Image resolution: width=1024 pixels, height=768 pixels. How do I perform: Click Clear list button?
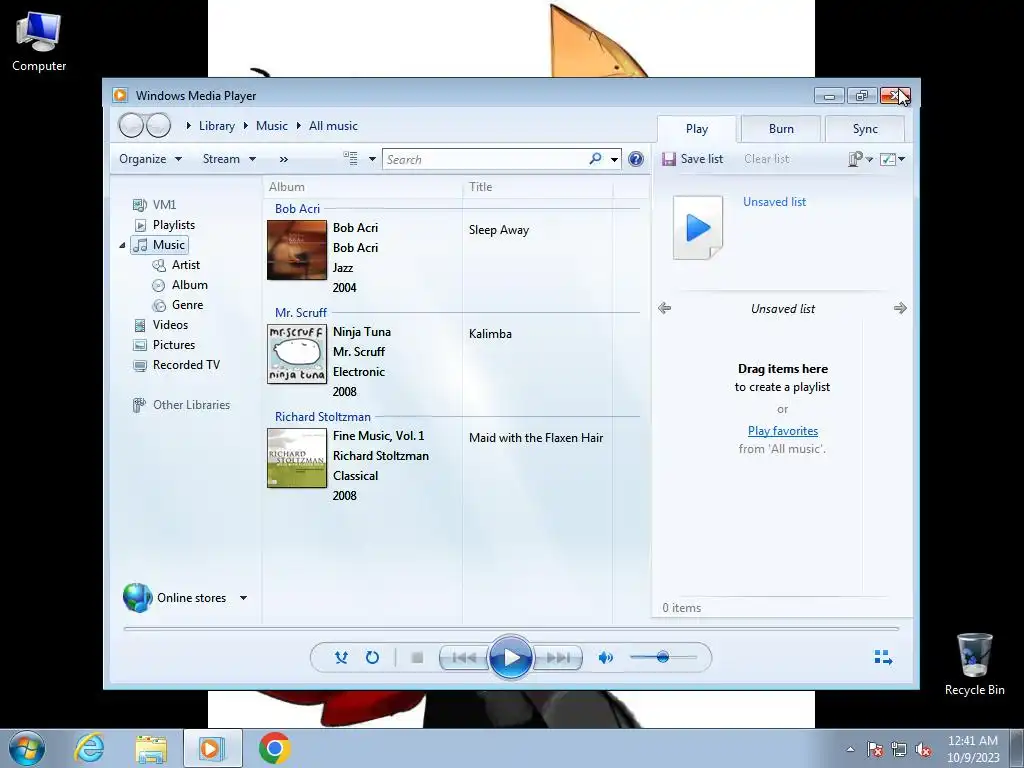[x=766, y=159]
